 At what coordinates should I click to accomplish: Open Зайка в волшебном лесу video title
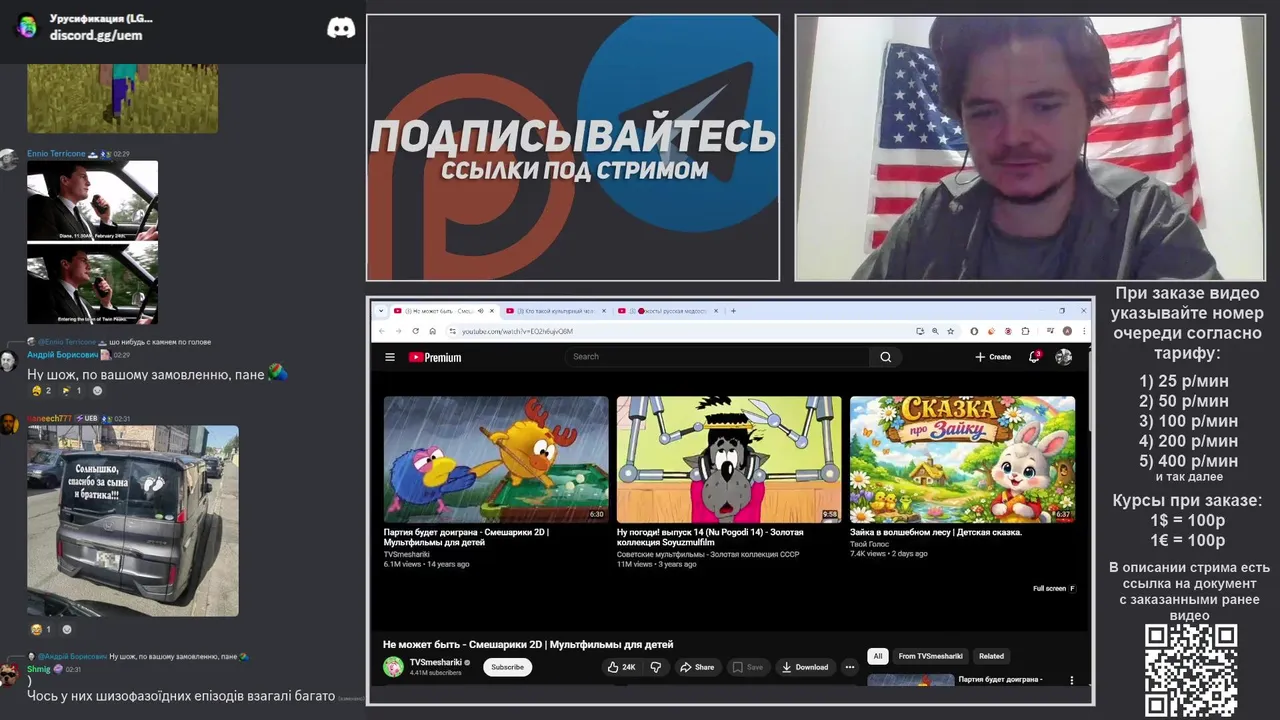tap(936, 532)
